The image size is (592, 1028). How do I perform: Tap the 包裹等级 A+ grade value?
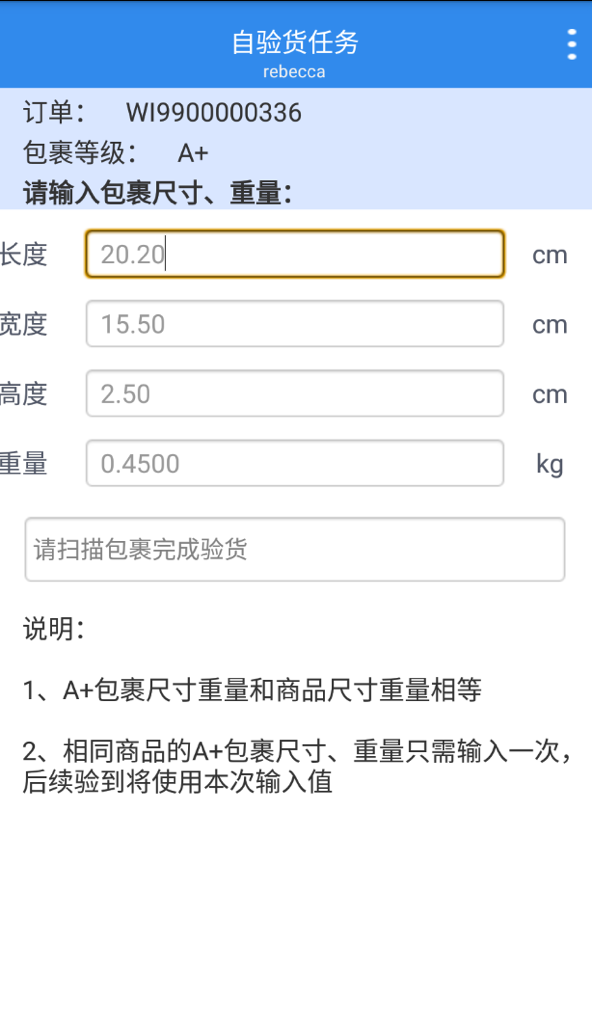[x=193, y=153]
